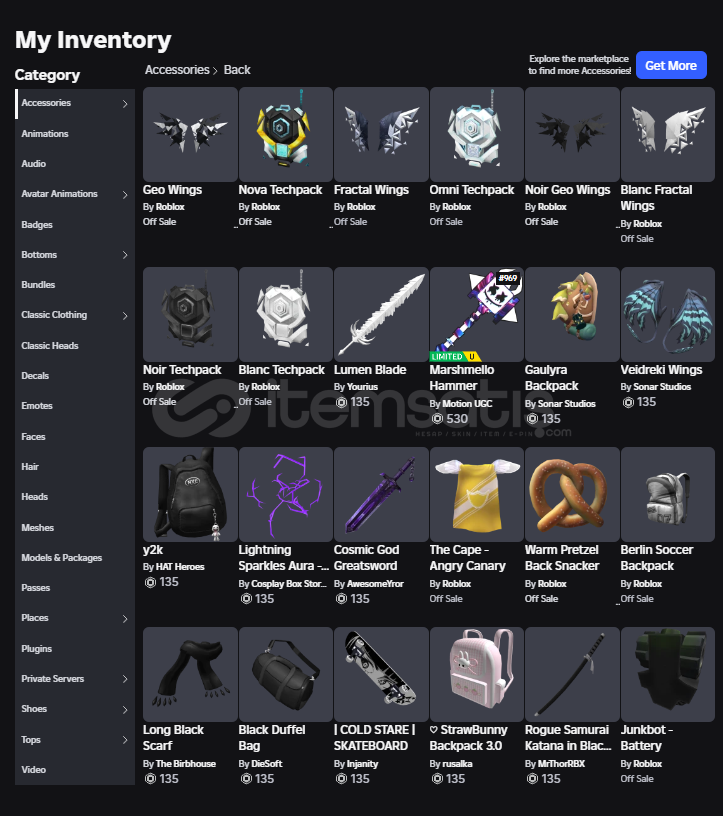
Task: Select the Models & Packages category
Action: pyautogui.click(x=61, y=557)
